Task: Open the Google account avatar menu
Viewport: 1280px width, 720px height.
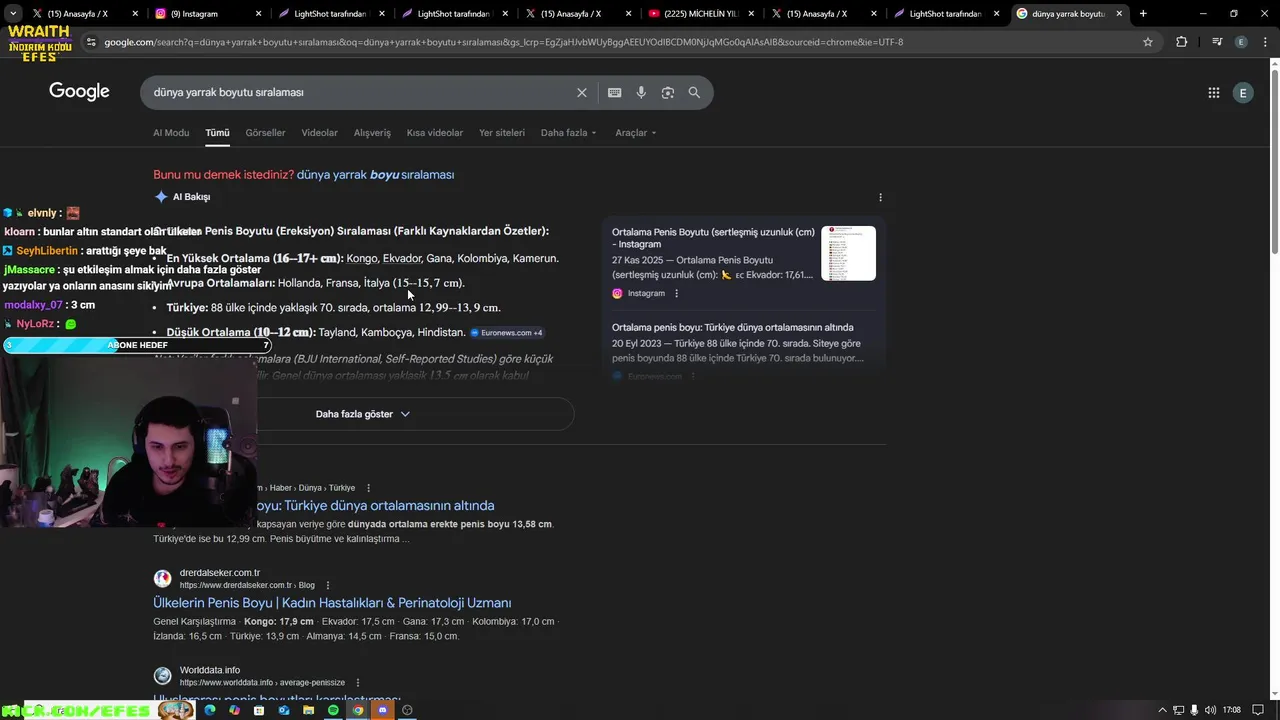Action: tap(1243, 92)
